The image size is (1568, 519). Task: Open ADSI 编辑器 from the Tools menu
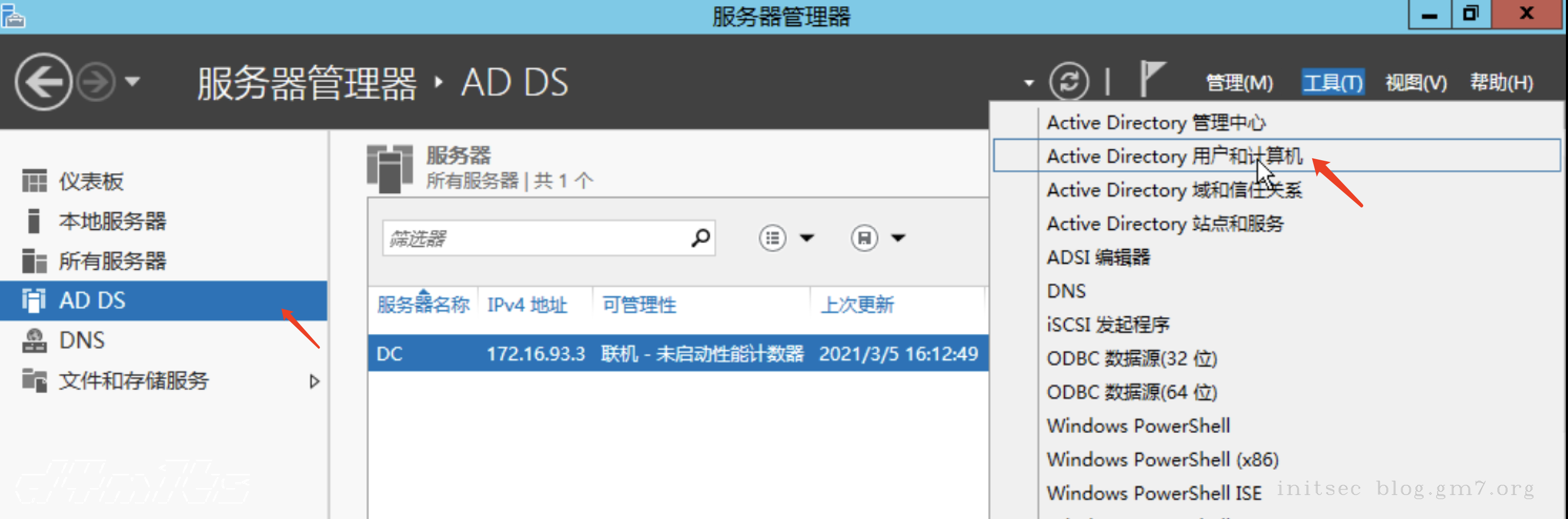tap(1098, 257)
